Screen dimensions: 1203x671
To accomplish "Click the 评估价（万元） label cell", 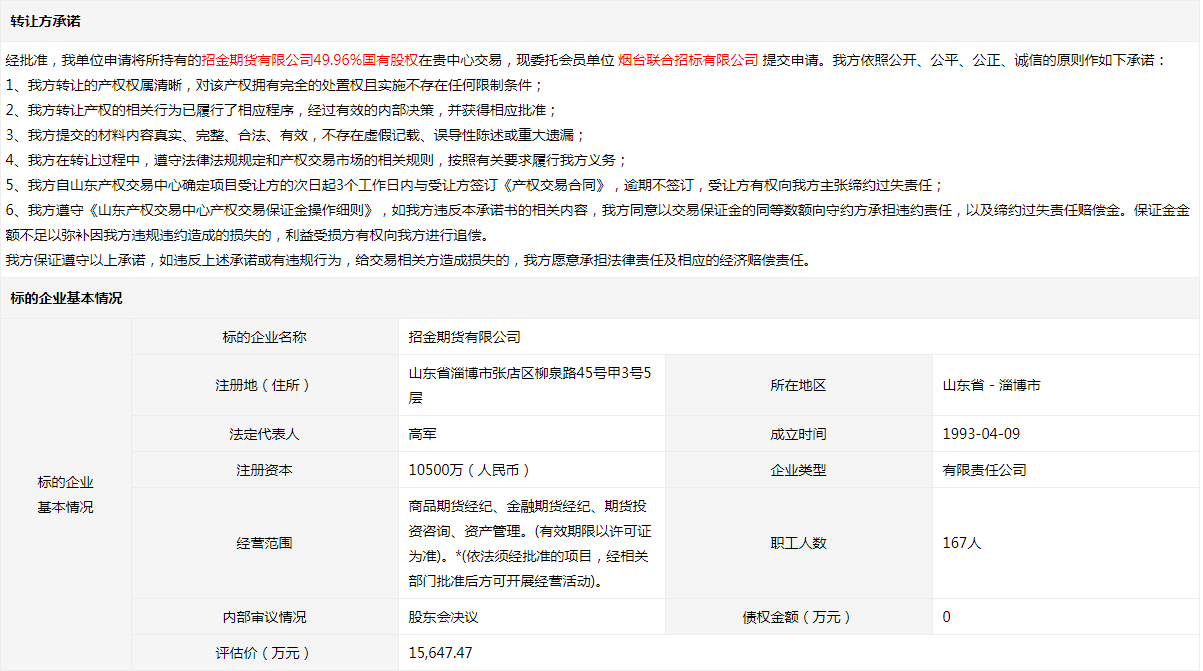I will (x=265, y=653).
